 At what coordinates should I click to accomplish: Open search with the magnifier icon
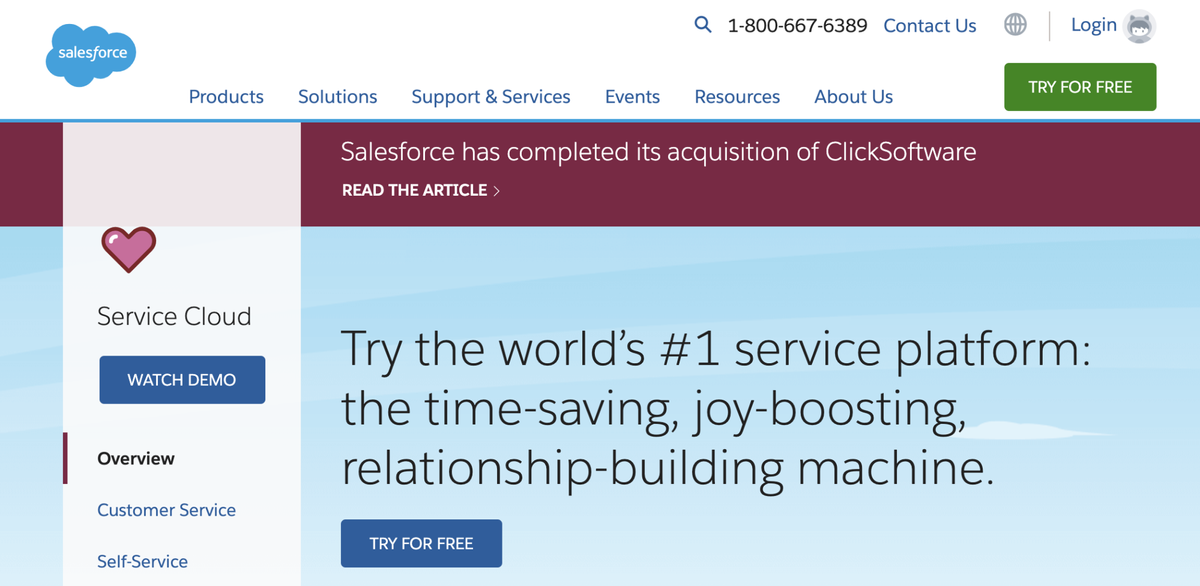pos(703,25)
